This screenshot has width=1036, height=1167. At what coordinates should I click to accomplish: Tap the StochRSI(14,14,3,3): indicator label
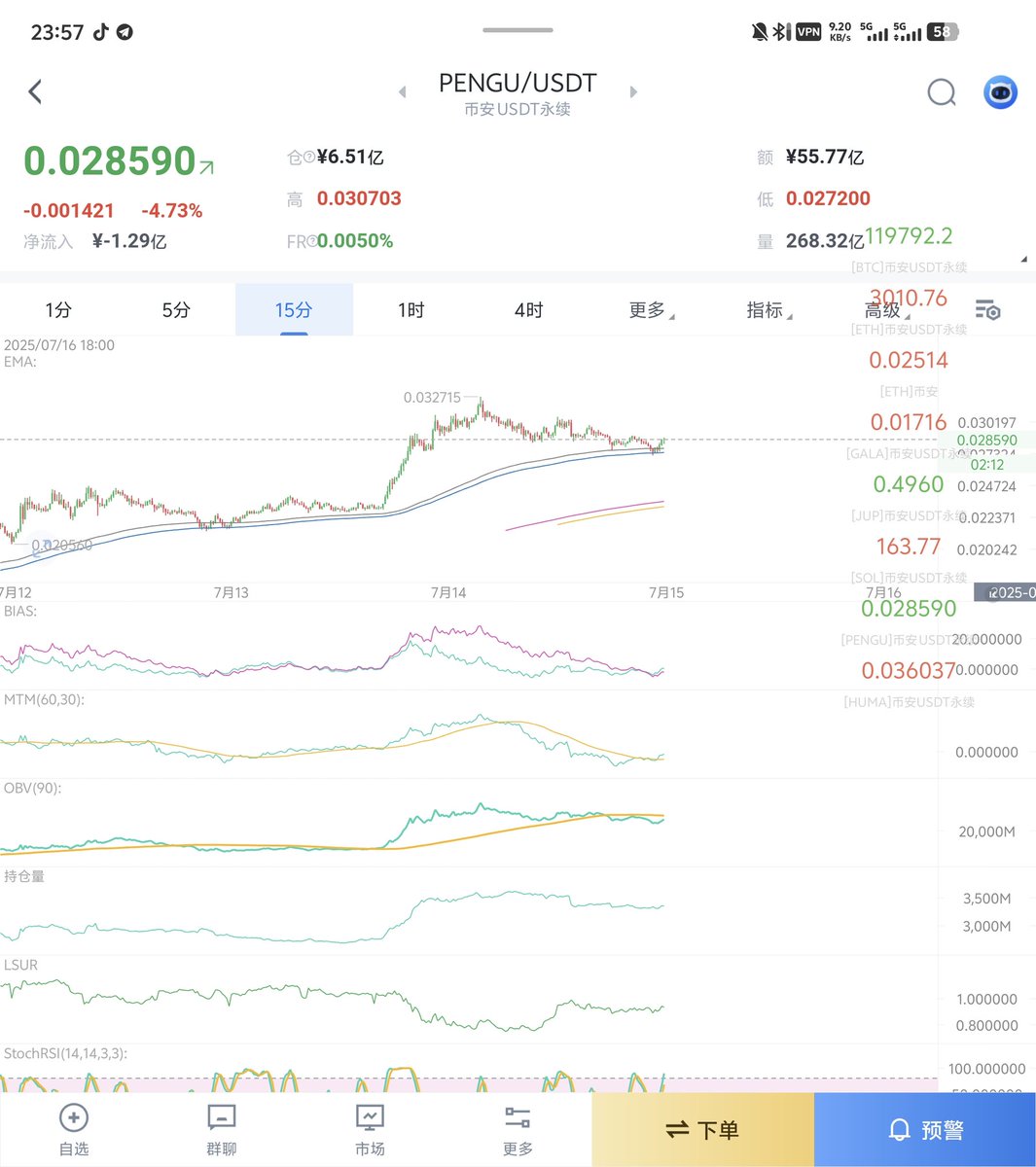click(65, 1053)
